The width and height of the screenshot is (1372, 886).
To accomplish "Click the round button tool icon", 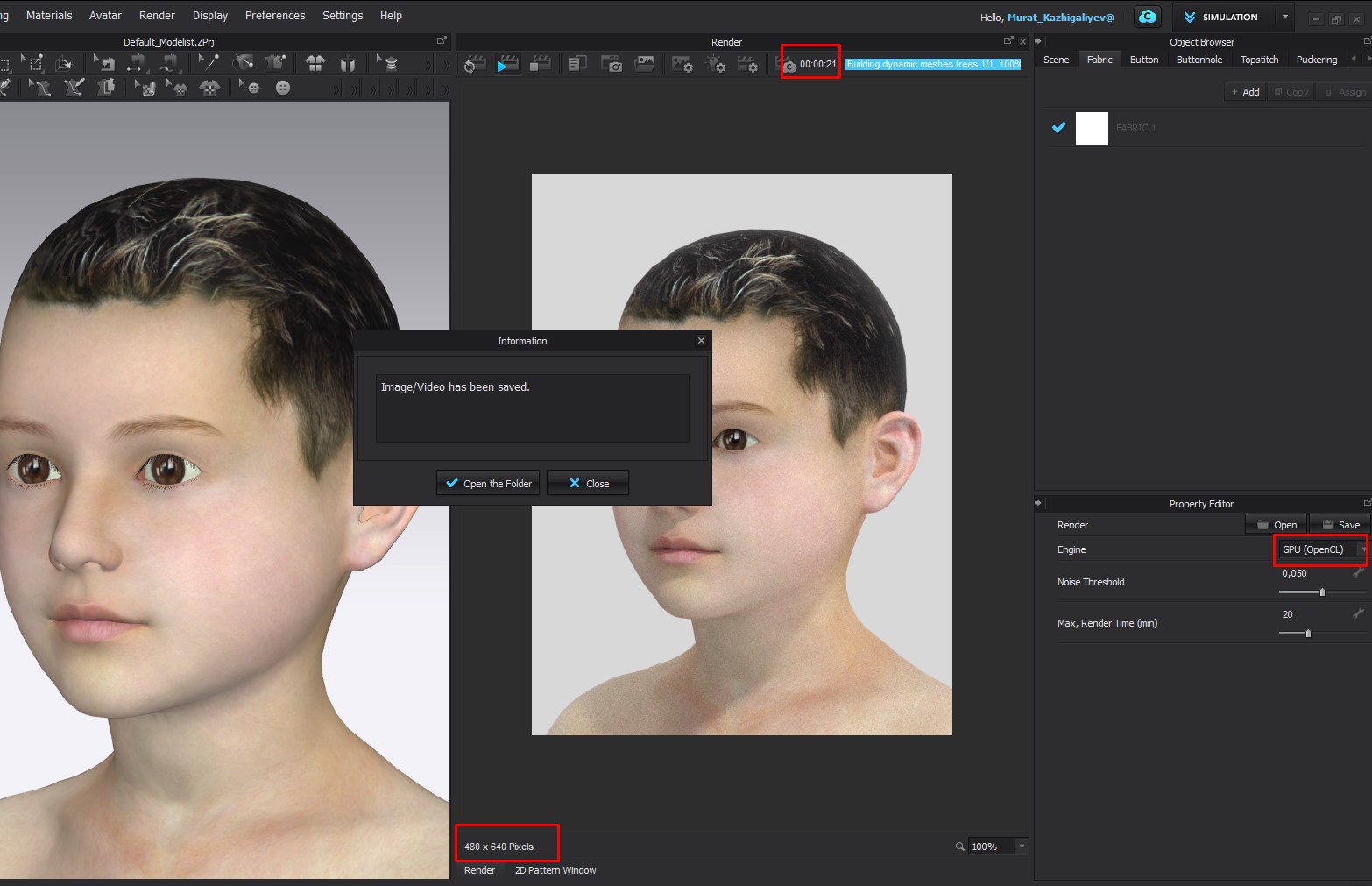I will [x=283, y=88].
